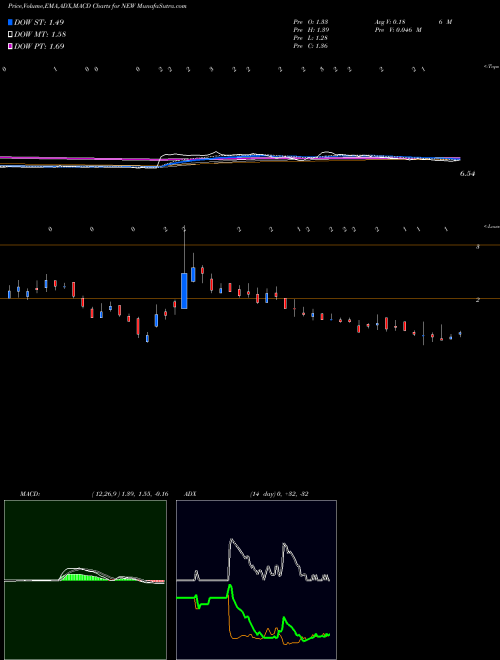
Task: Click the chart title mentioning MunafaSutra.com
Action: 97,6
